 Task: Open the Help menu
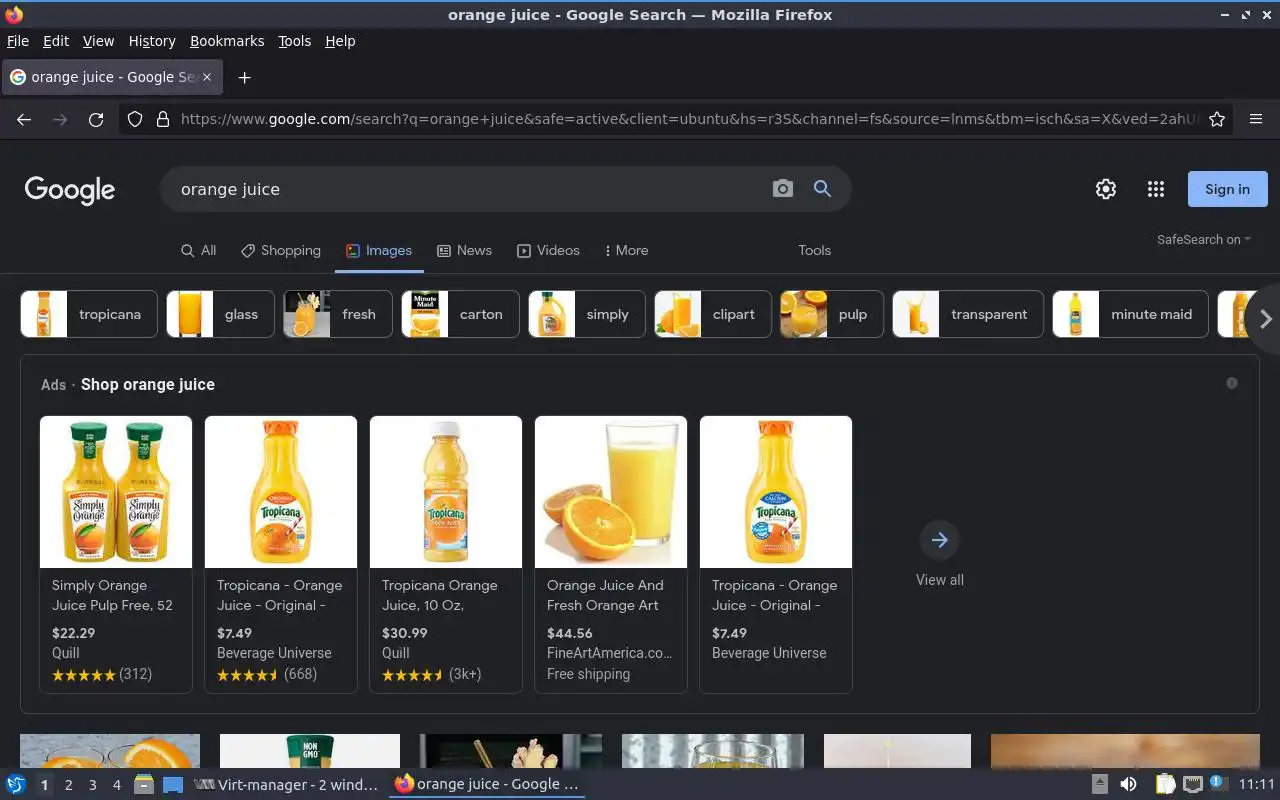[x=340, y=41]
